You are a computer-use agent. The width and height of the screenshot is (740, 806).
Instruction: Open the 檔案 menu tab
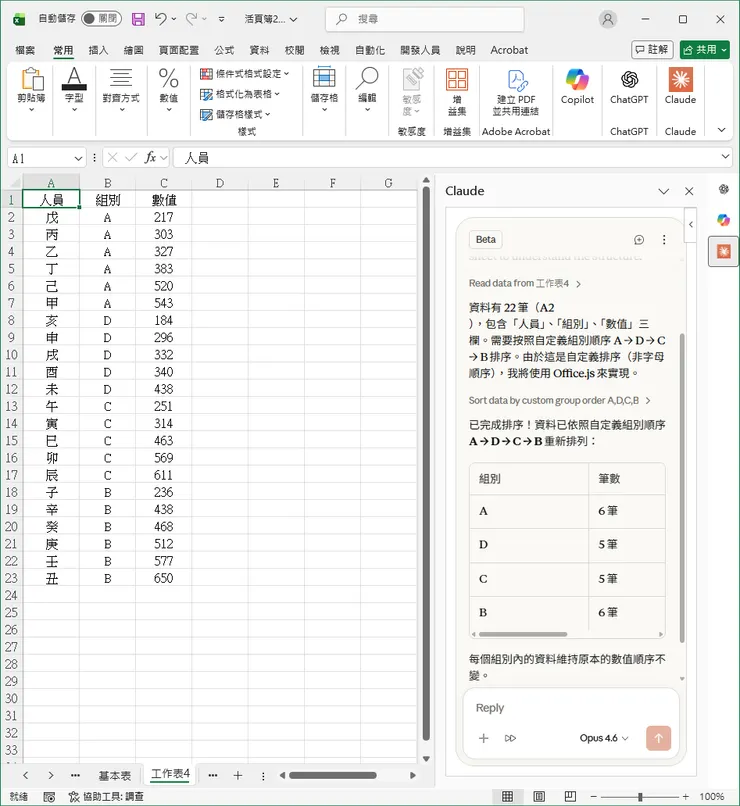pos(25,50)
